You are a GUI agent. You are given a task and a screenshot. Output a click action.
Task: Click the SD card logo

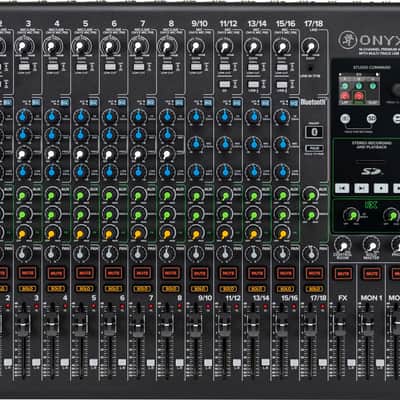[371, 172]
